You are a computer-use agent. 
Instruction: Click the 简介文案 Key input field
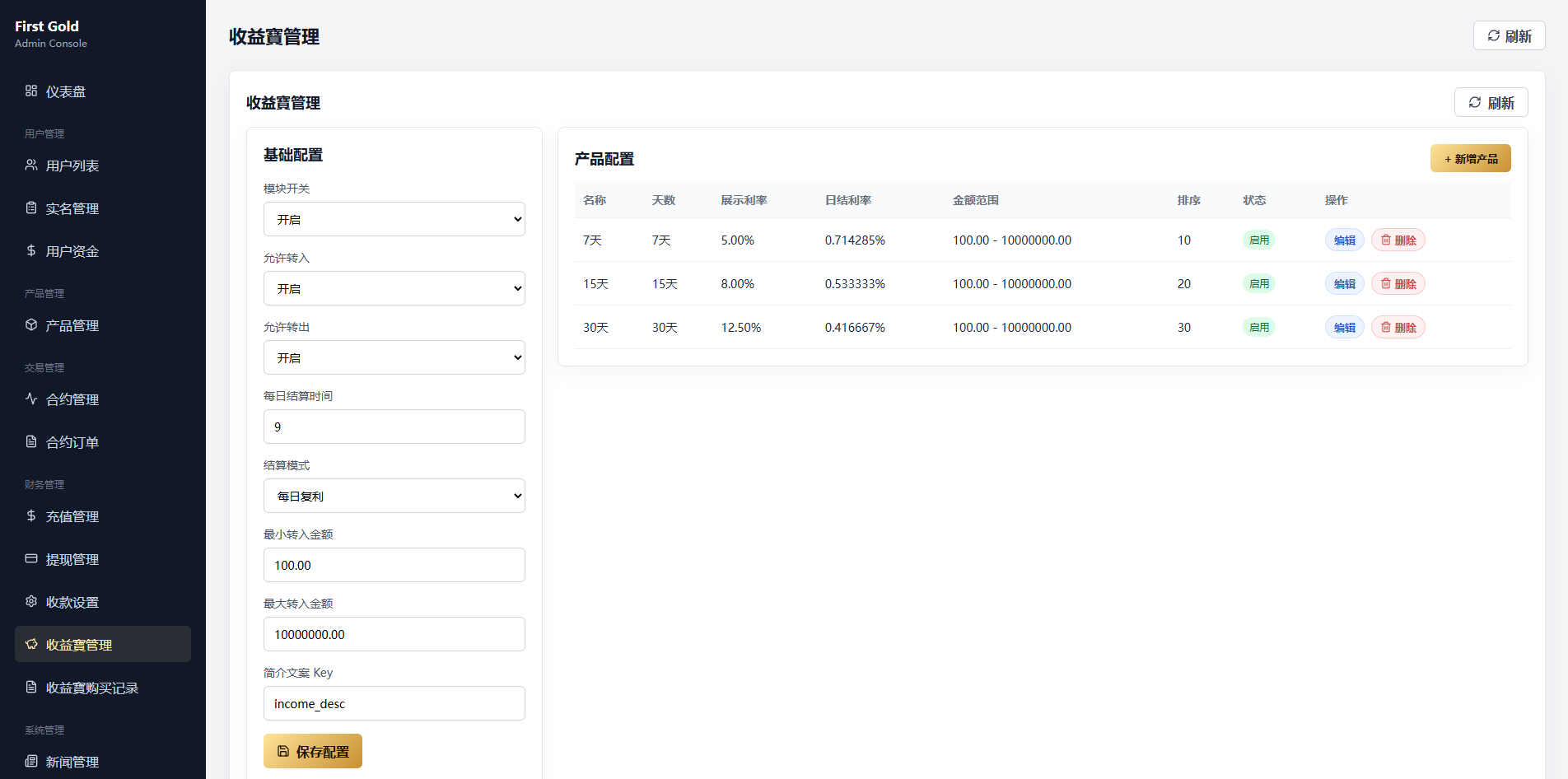394,703
